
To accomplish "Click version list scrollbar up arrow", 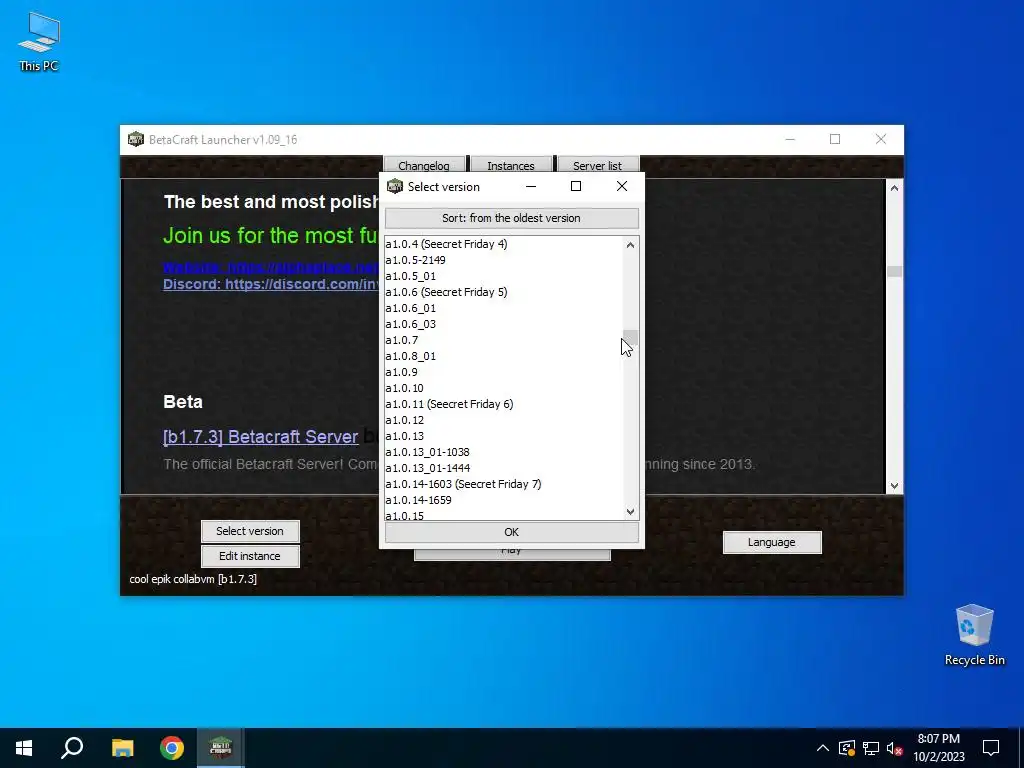I will [x=630, y=245].
